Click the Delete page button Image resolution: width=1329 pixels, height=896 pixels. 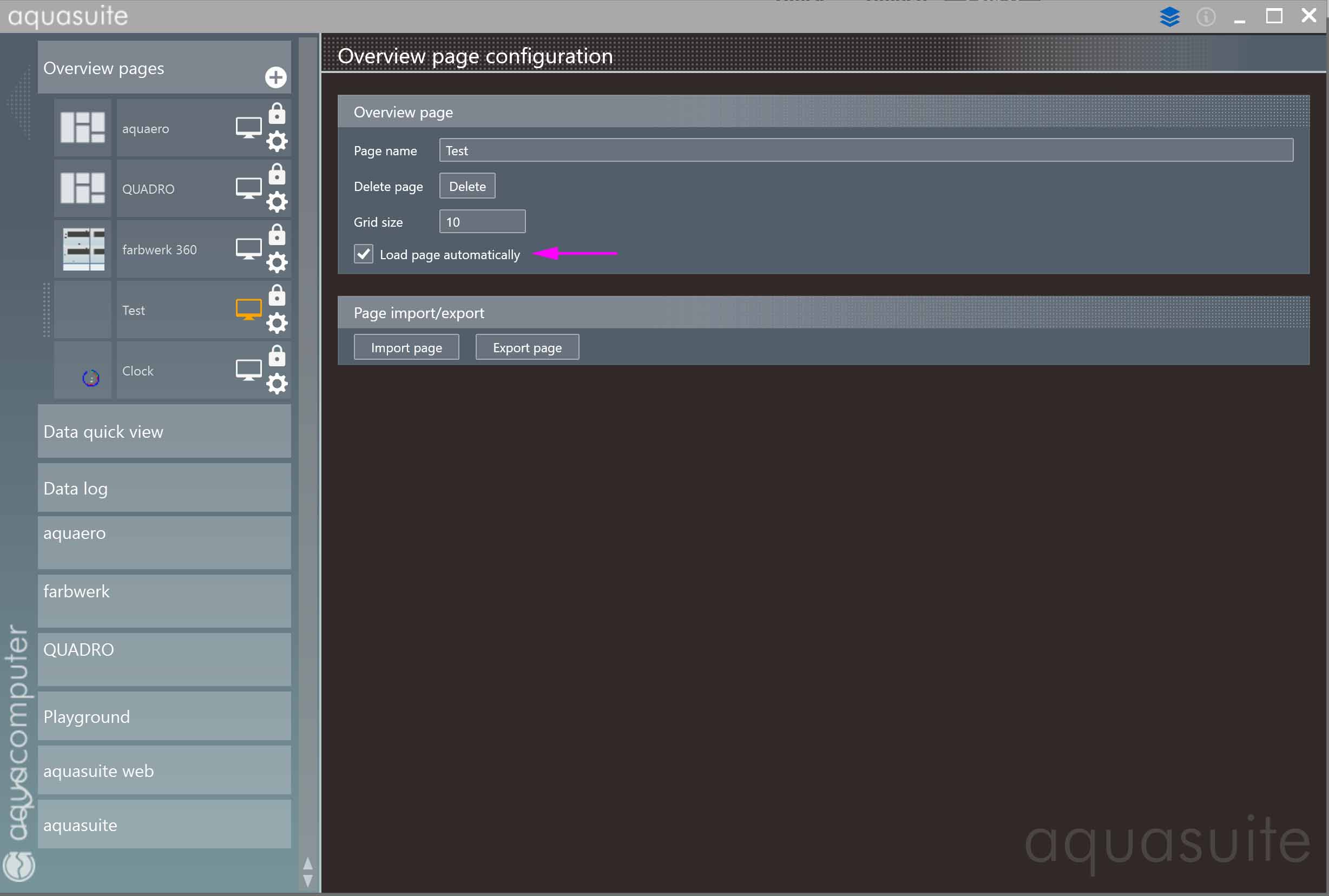pos(467,186)
